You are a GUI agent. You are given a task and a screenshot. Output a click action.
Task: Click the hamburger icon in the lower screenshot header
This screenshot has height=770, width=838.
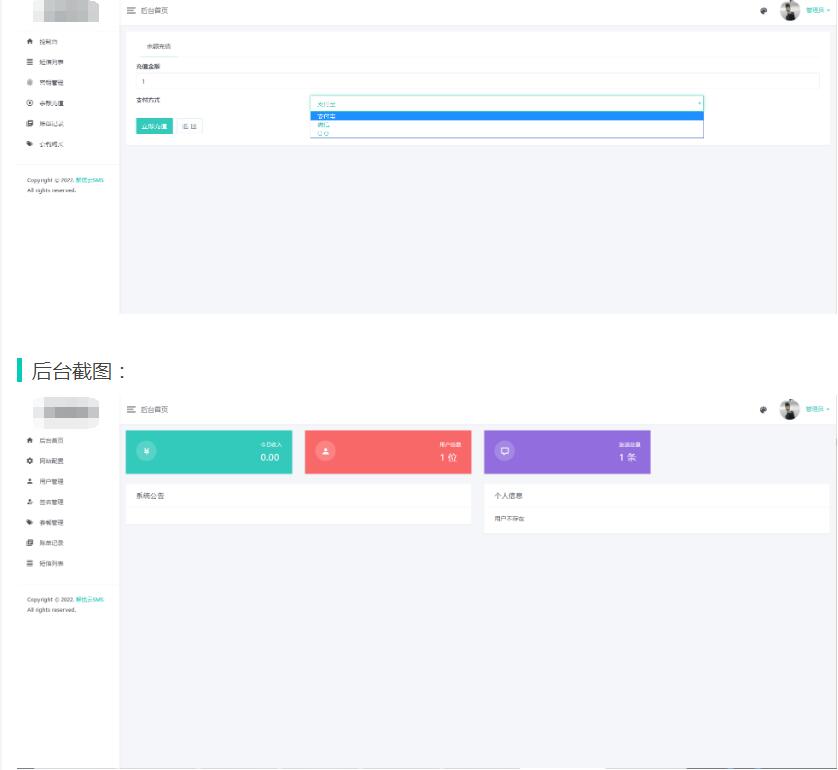pos(131,410)
